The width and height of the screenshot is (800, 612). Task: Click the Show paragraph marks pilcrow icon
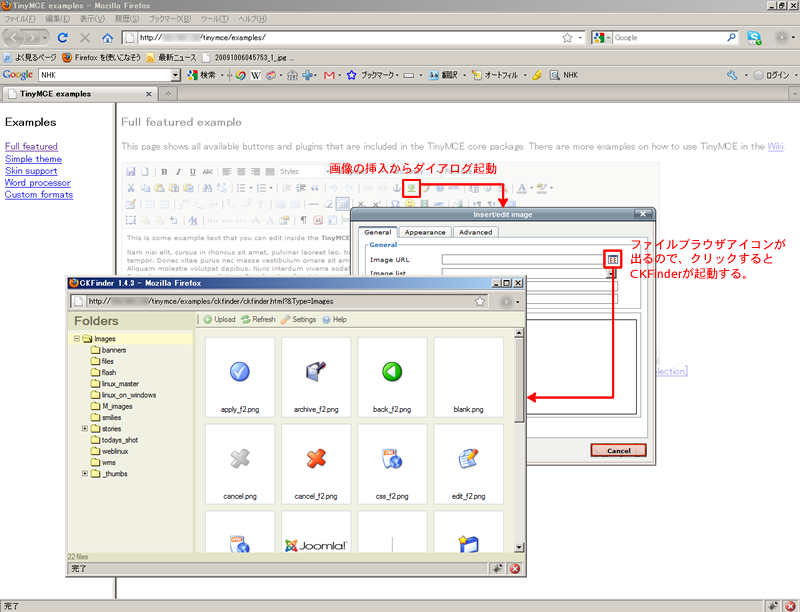(x=304, y=220)
